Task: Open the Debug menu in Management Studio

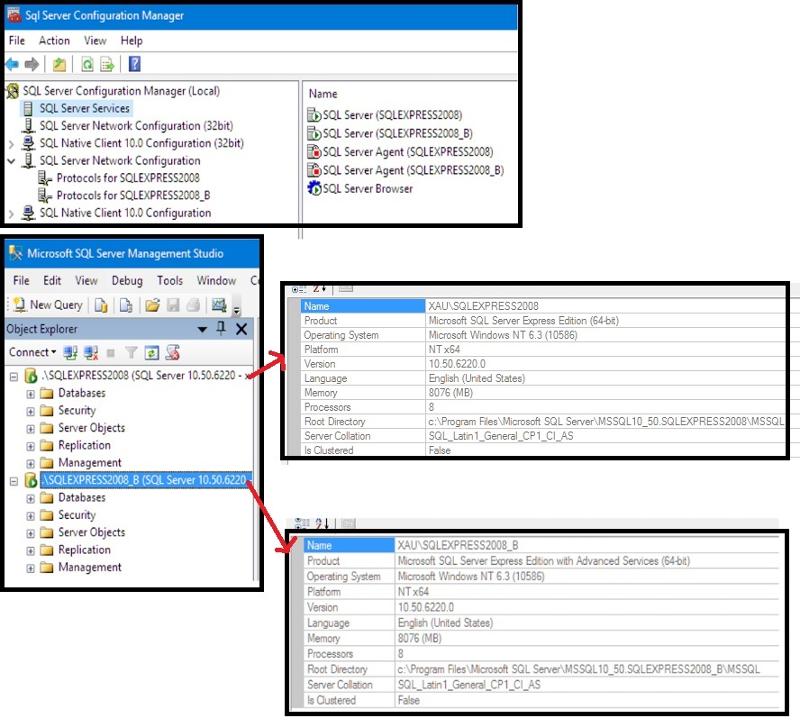Action: point(127,280)
